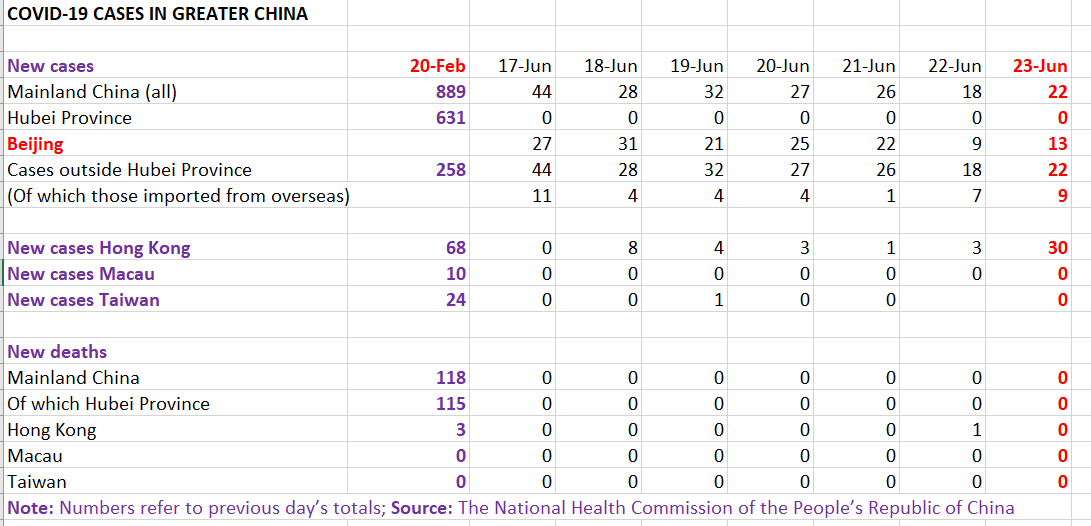1091x526 pixels.
Task: Select imported cases 23-Jun value 9
Action: point(1062,196)
